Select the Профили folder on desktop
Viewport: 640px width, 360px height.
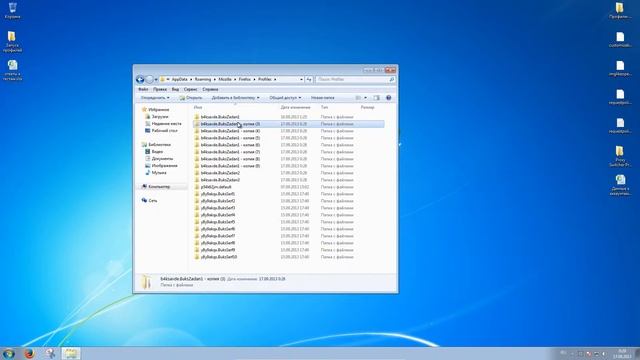point(620,11)
